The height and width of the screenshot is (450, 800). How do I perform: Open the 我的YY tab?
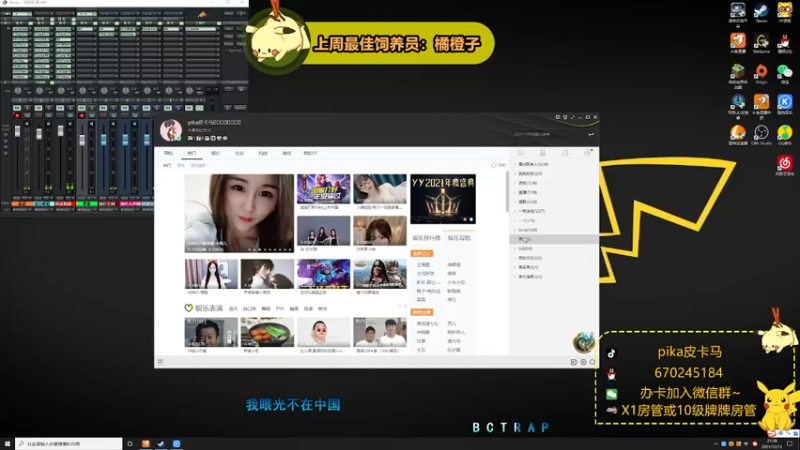point(310,153)
